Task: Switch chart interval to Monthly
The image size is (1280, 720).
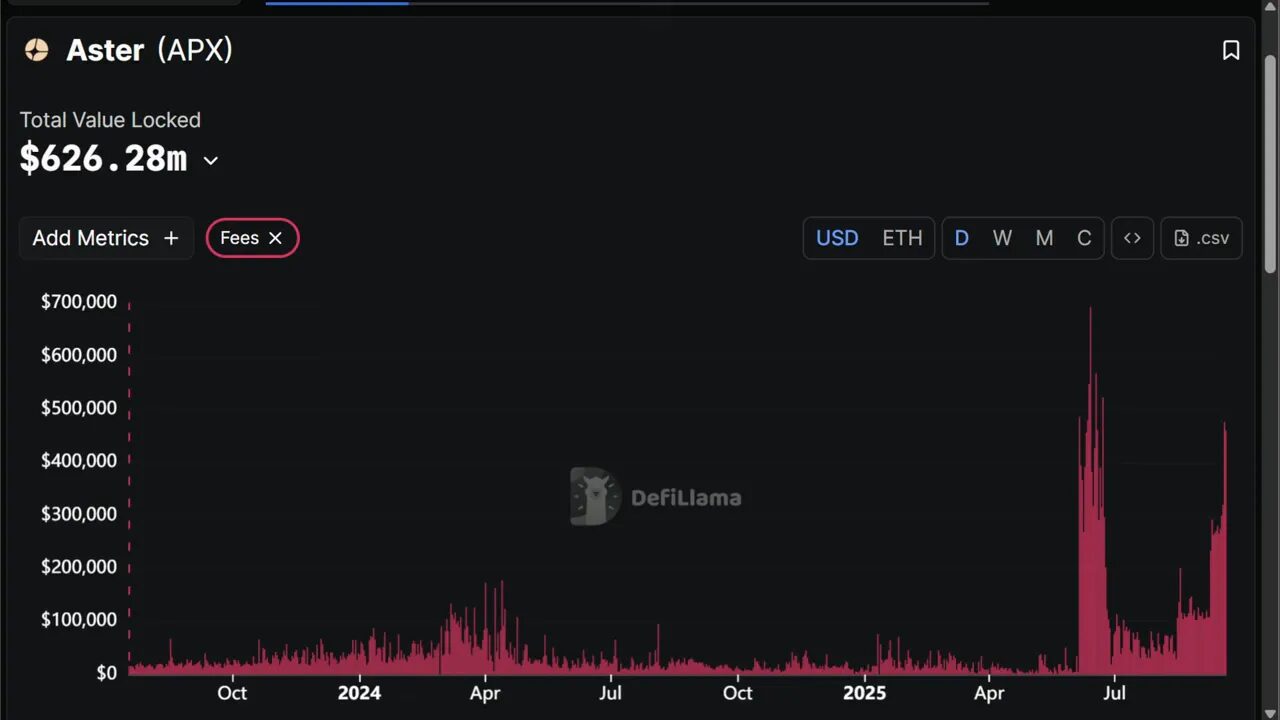Action: point(1044,238)
